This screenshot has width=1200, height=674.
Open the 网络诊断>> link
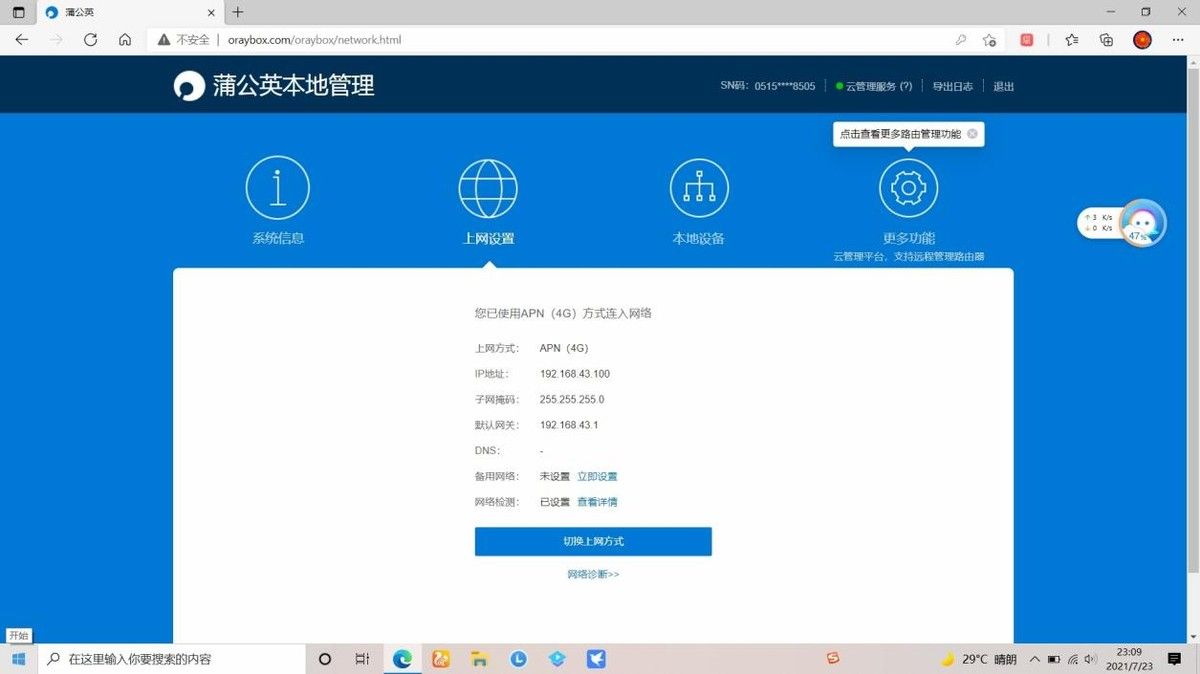(x=593, y=574)
